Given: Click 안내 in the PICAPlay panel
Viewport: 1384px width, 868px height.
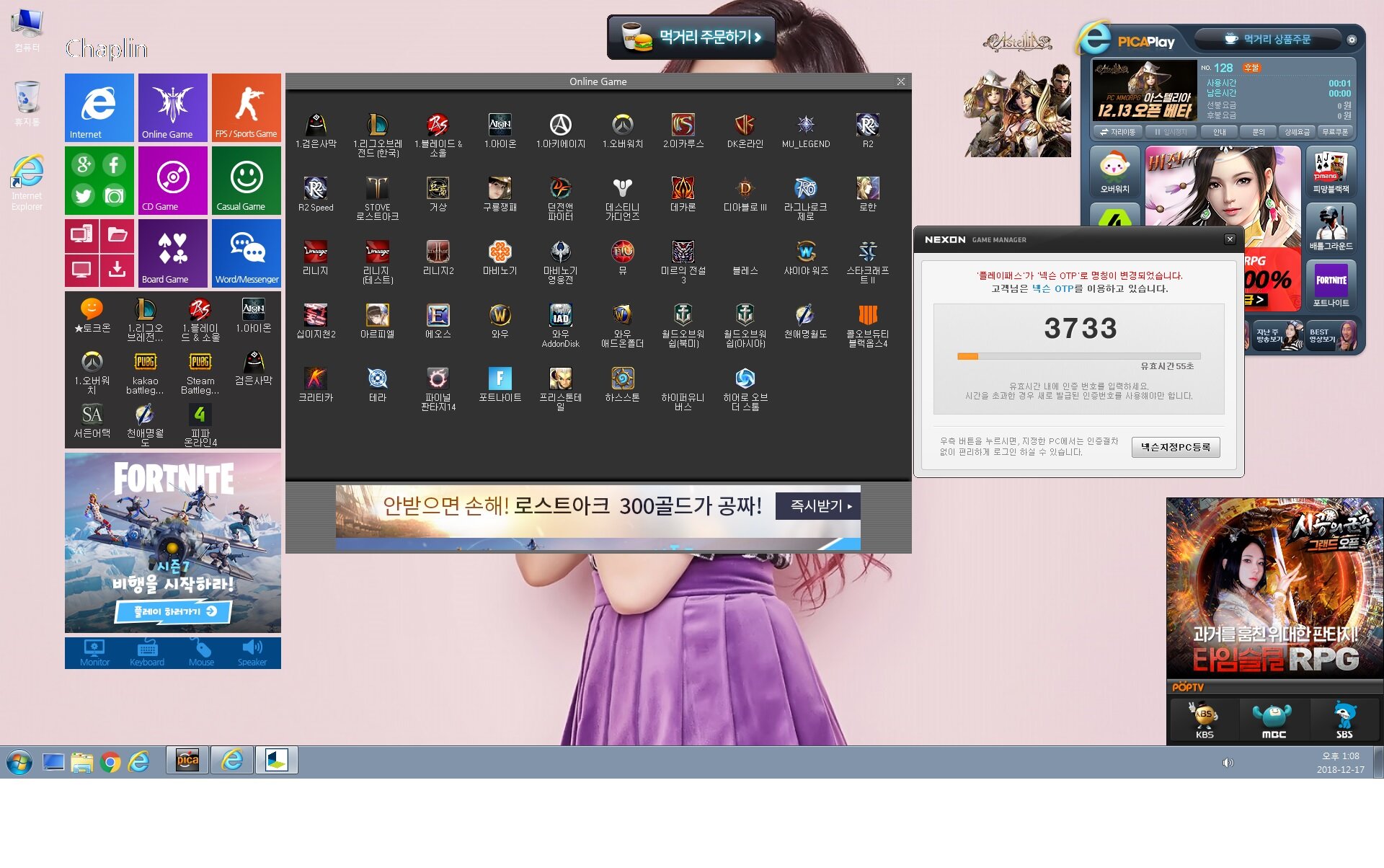Looking at the screenshot, I should point(1220,132).
